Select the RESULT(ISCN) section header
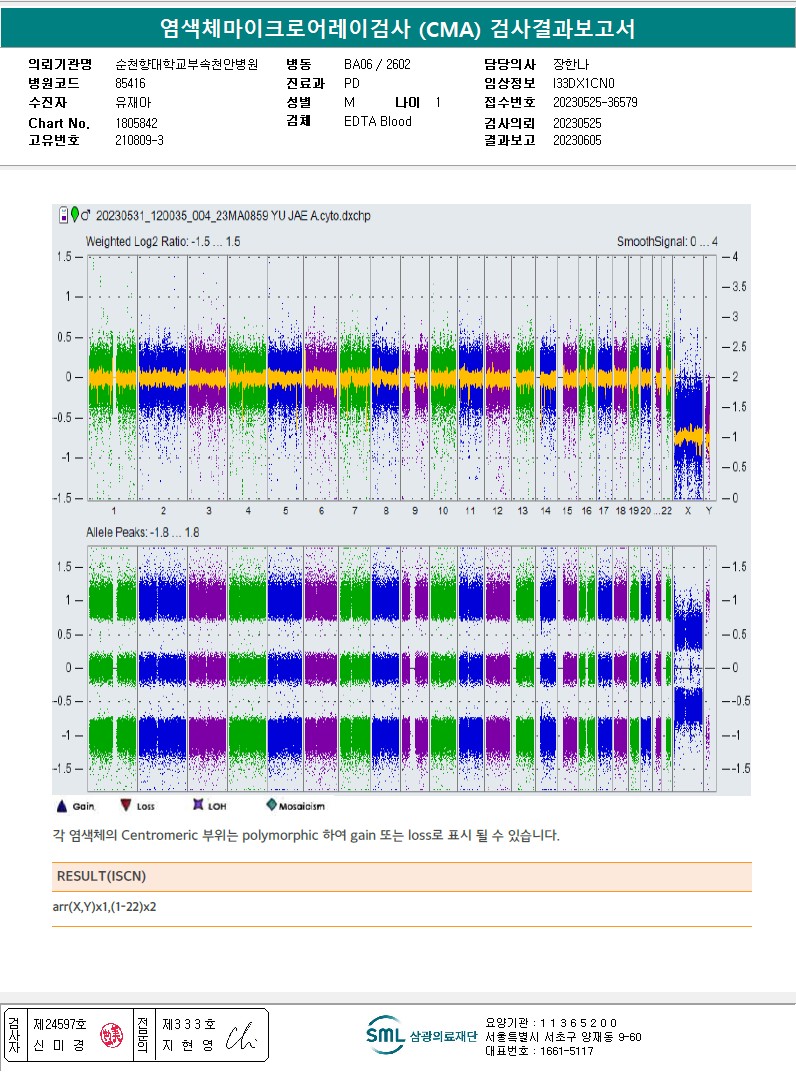Screen dimensions: 796x1072 click(402, 876)
